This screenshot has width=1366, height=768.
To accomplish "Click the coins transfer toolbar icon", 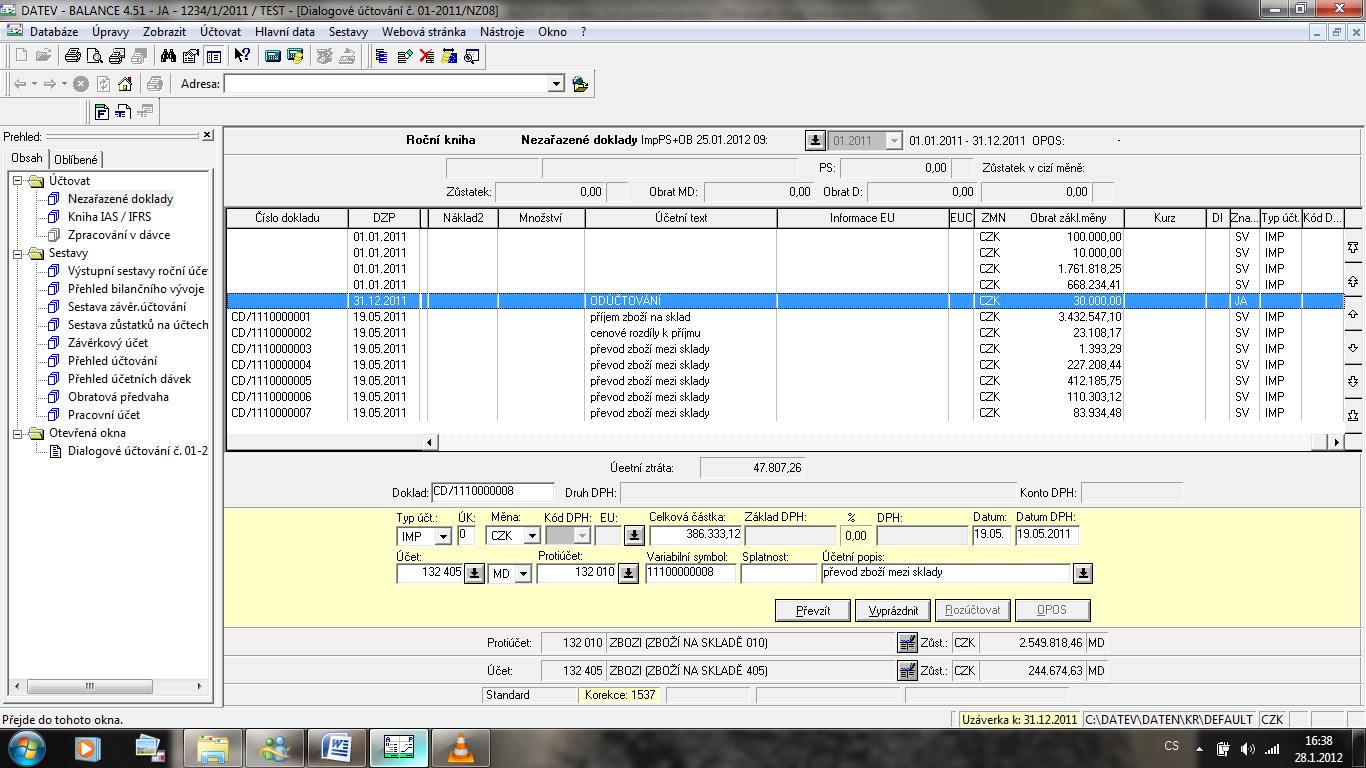I will [x=448, y=56].
